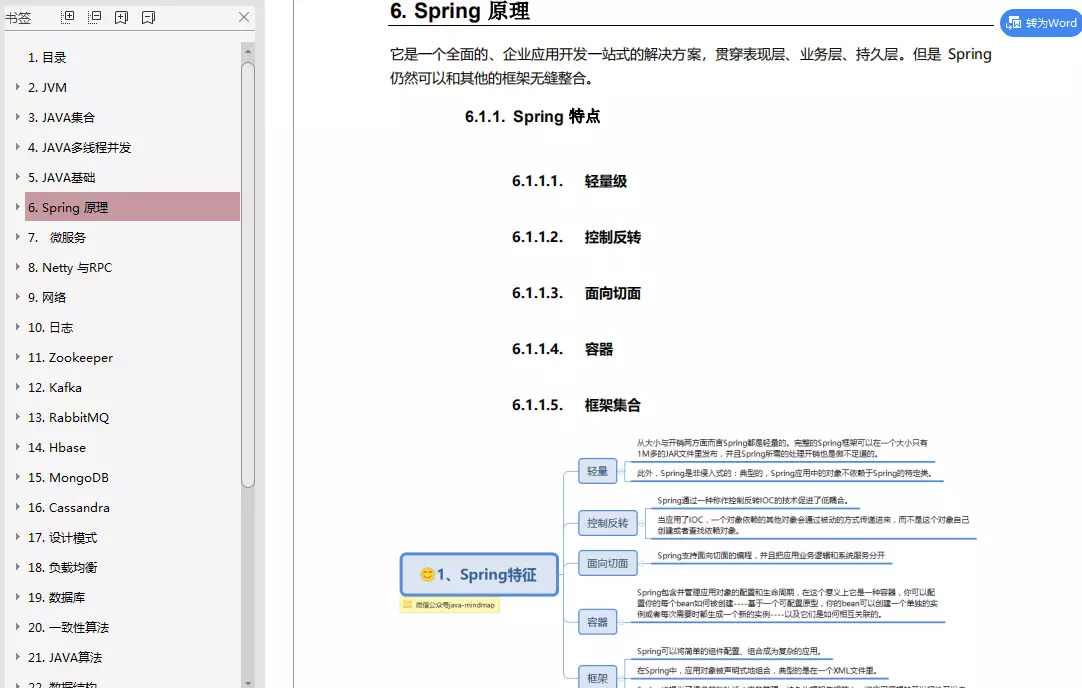Click the collapse all bookmarks icon
This screenshot has height=688, width=1082.
[x=95, y=17]
